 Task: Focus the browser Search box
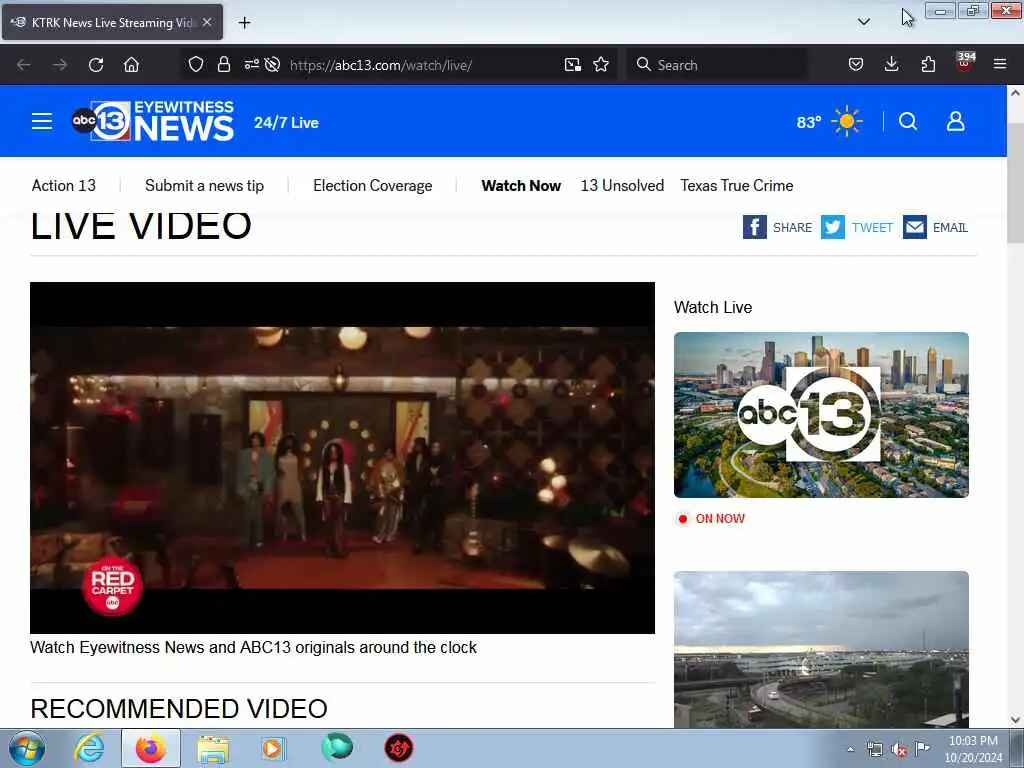tap(716, 65)
